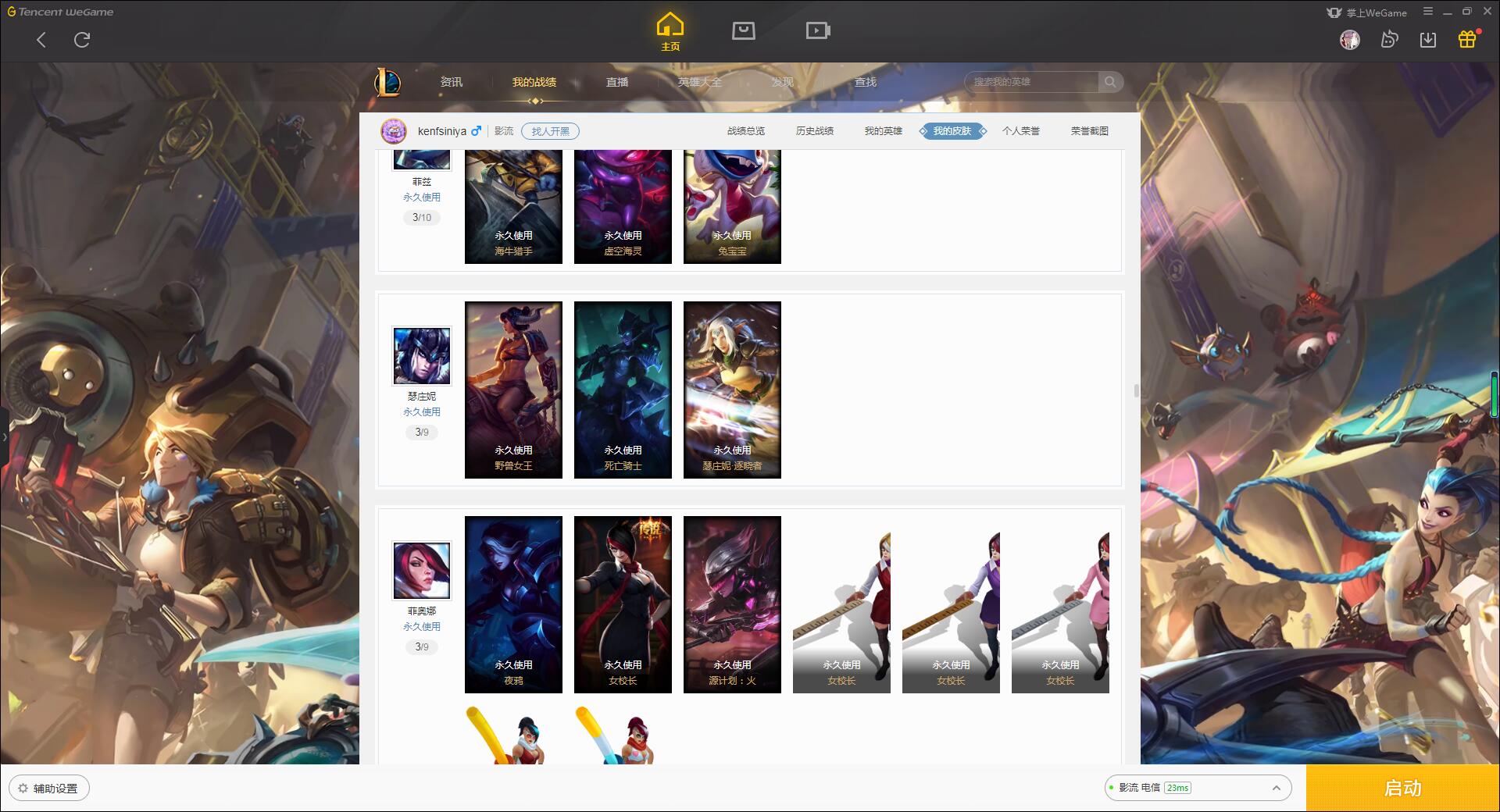
Task: Click the Tencent WeGame logo
Action: (x=60, y=12)
